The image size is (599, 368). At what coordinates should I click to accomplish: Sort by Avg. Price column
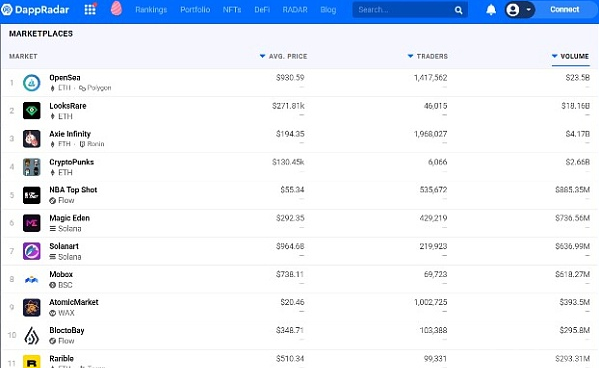[283, 56]
